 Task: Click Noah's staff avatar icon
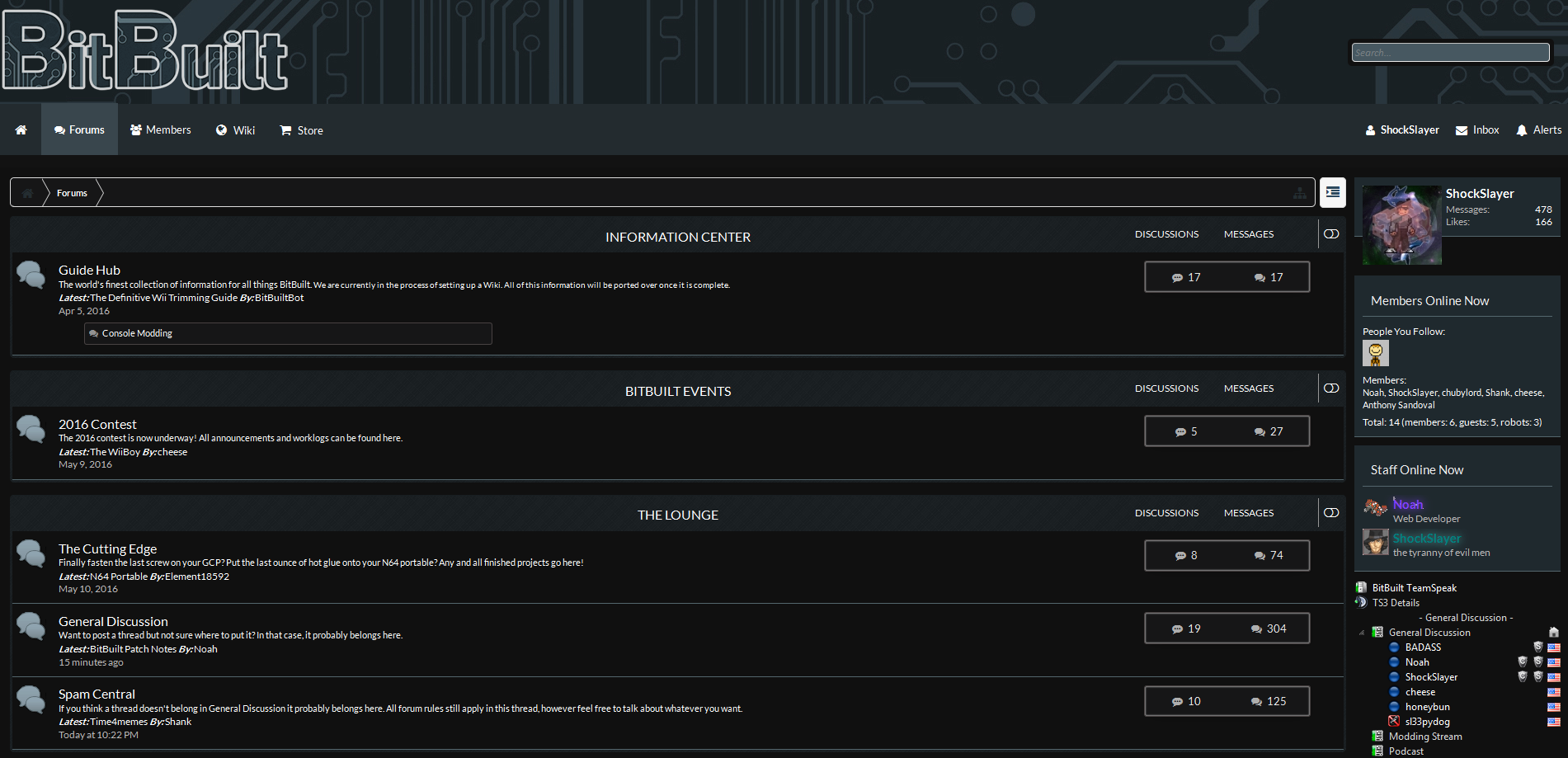(x=1376, y=507)
